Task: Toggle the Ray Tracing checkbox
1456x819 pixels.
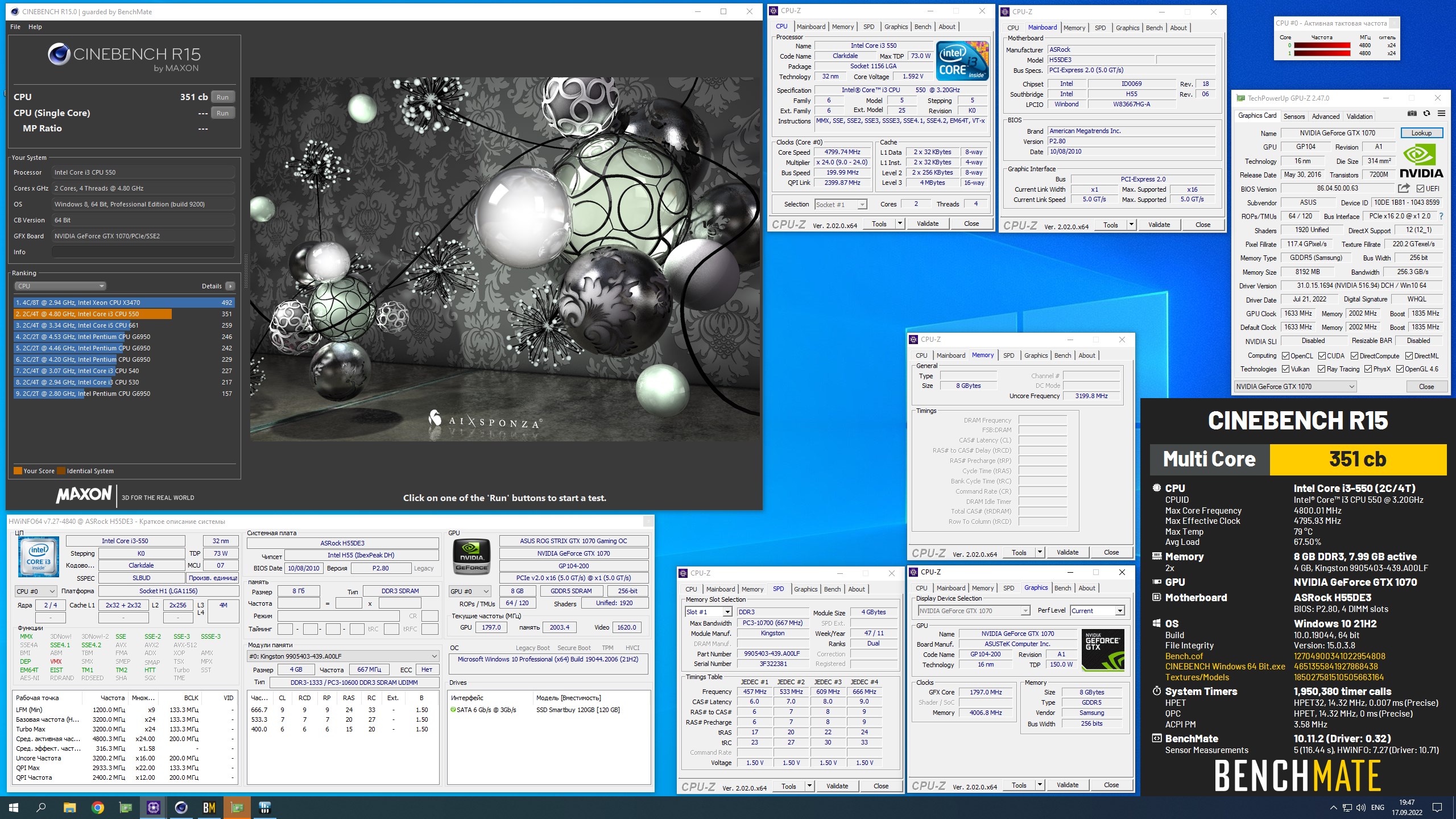Action: [1321, 369]
